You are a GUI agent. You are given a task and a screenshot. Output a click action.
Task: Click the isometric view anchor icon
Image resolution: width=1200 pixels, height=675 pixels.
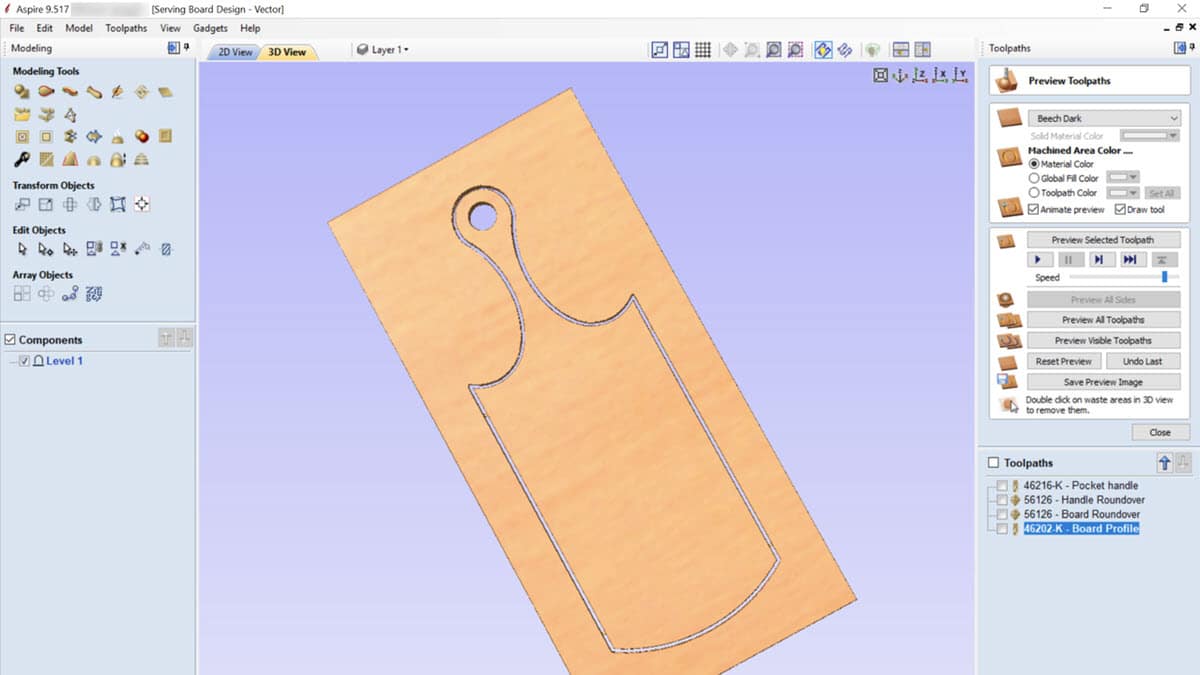pos(899,75)
